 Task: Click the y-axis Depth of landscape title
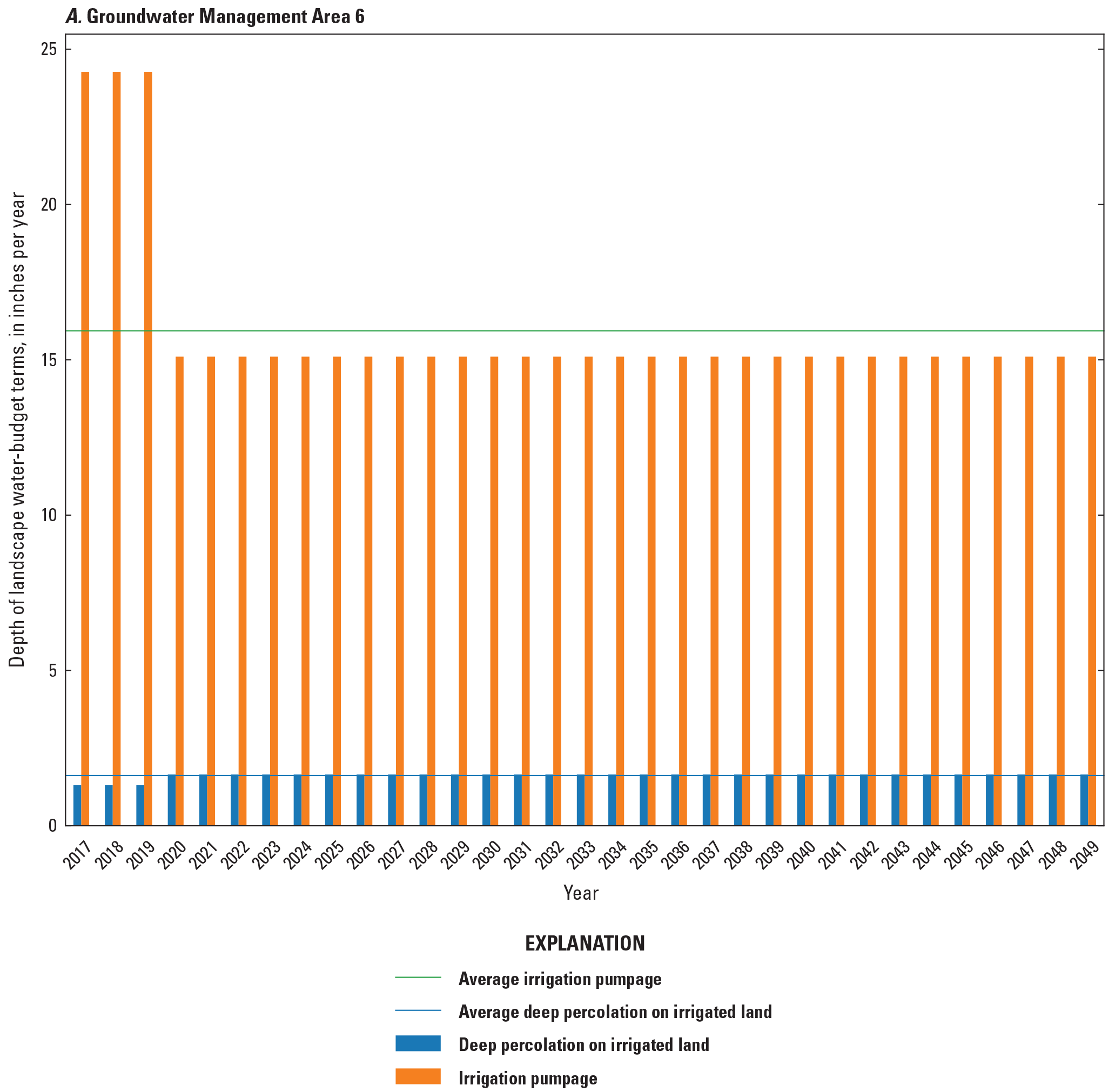click(x=17, y=429)
